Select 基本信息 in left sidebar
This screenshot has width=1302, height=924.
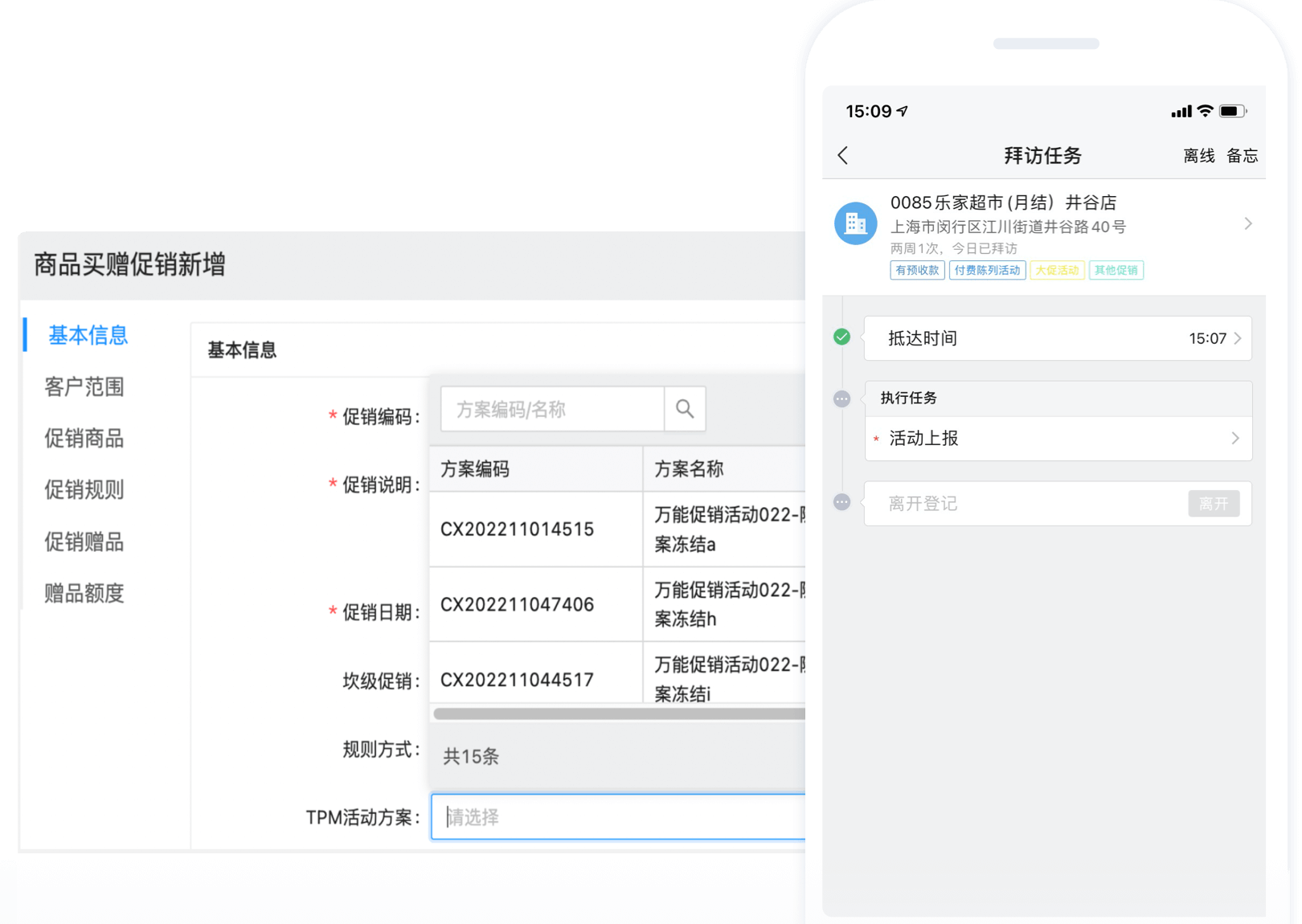88,335
